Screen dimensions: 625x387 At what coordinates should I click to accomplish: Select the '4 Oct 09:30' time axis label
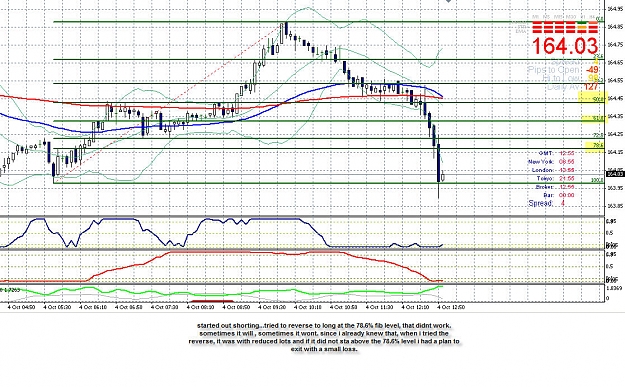(x=272, y=307)
